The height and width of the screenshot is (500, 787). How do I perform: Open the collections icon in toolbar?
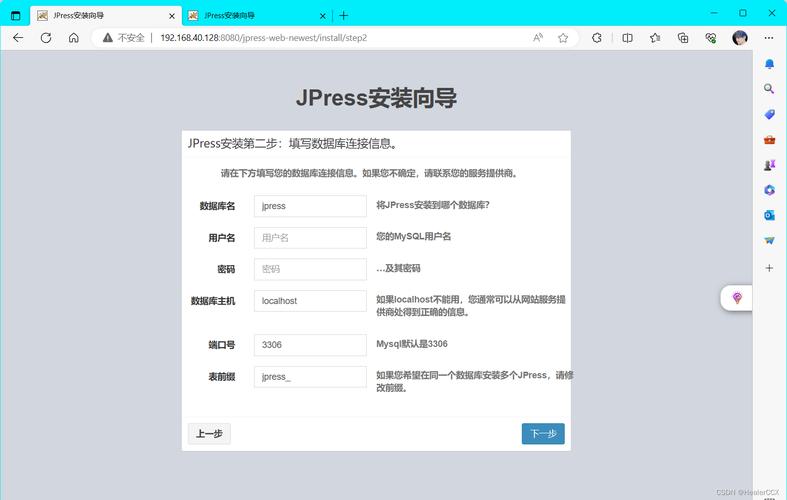[x=683, y=38]
